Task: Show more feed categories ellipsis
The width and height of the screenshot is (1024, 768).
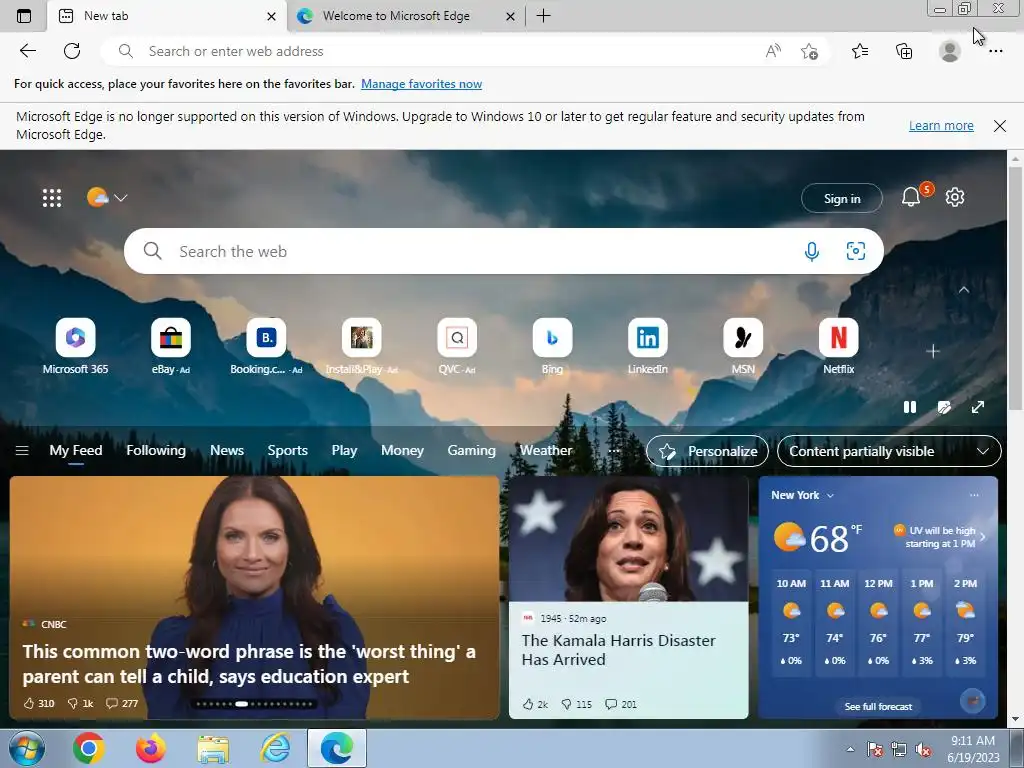Action: pyautogui.click(x=613, y=451)
